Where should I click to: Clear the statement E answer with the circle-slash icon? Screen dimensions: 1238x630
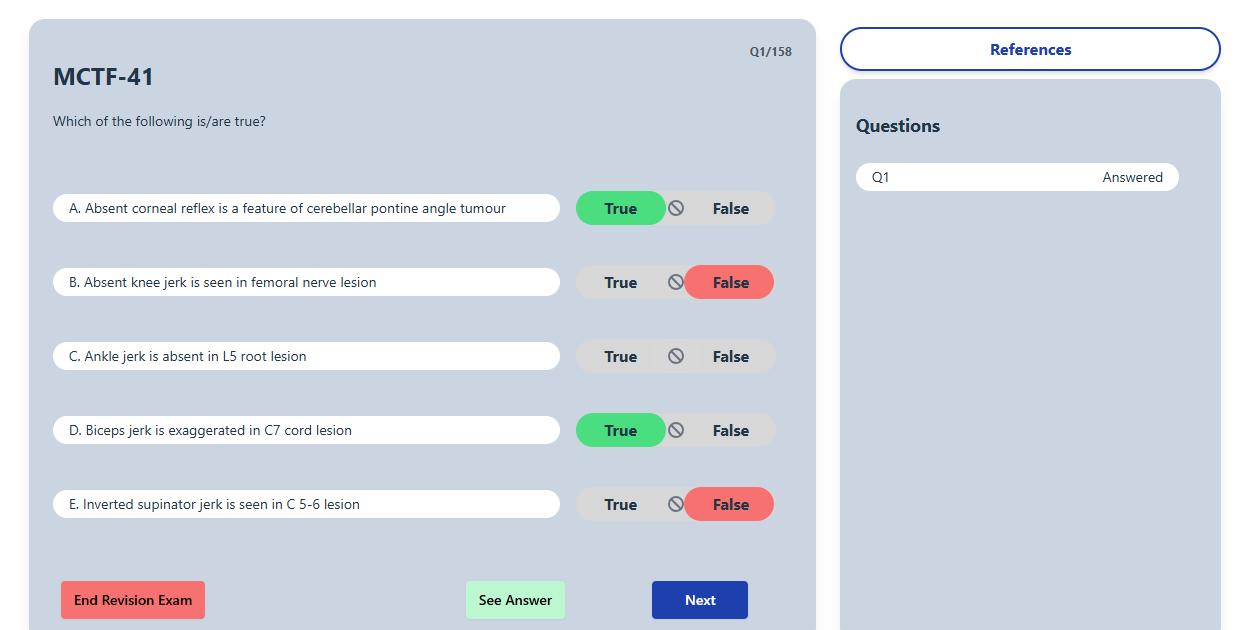click(x=675, y=504)
